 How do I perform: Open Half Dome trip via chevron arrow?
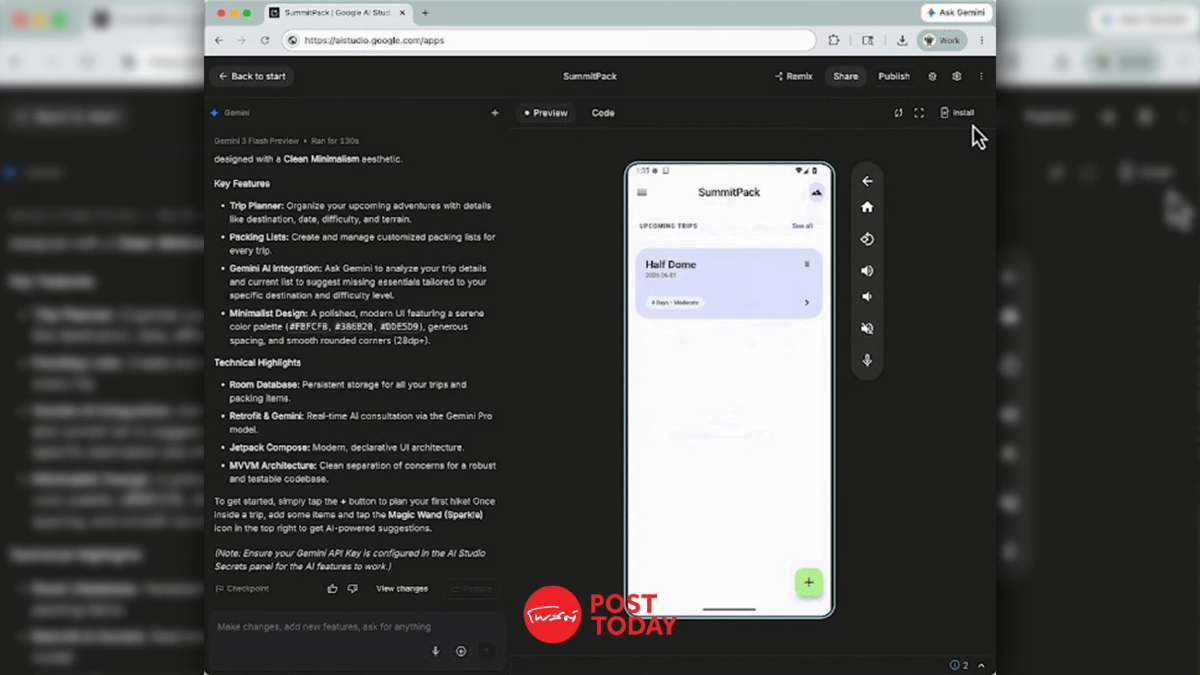point(807,302)
